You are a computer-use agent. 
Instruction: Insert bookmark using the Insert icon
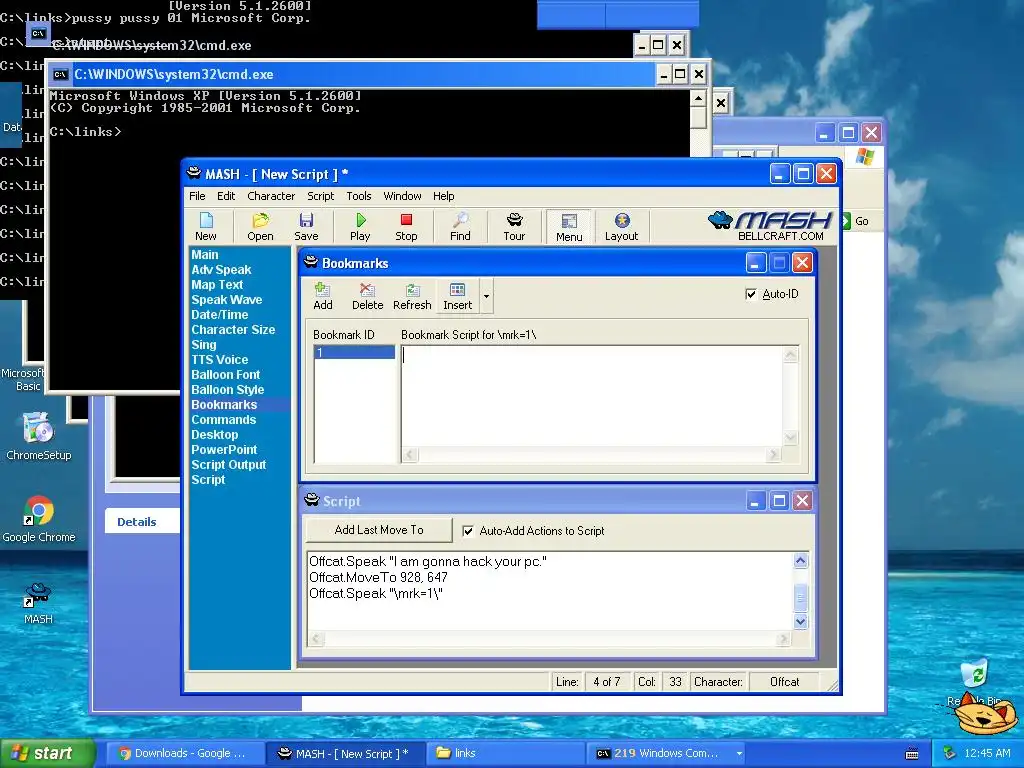coord(457,296)
